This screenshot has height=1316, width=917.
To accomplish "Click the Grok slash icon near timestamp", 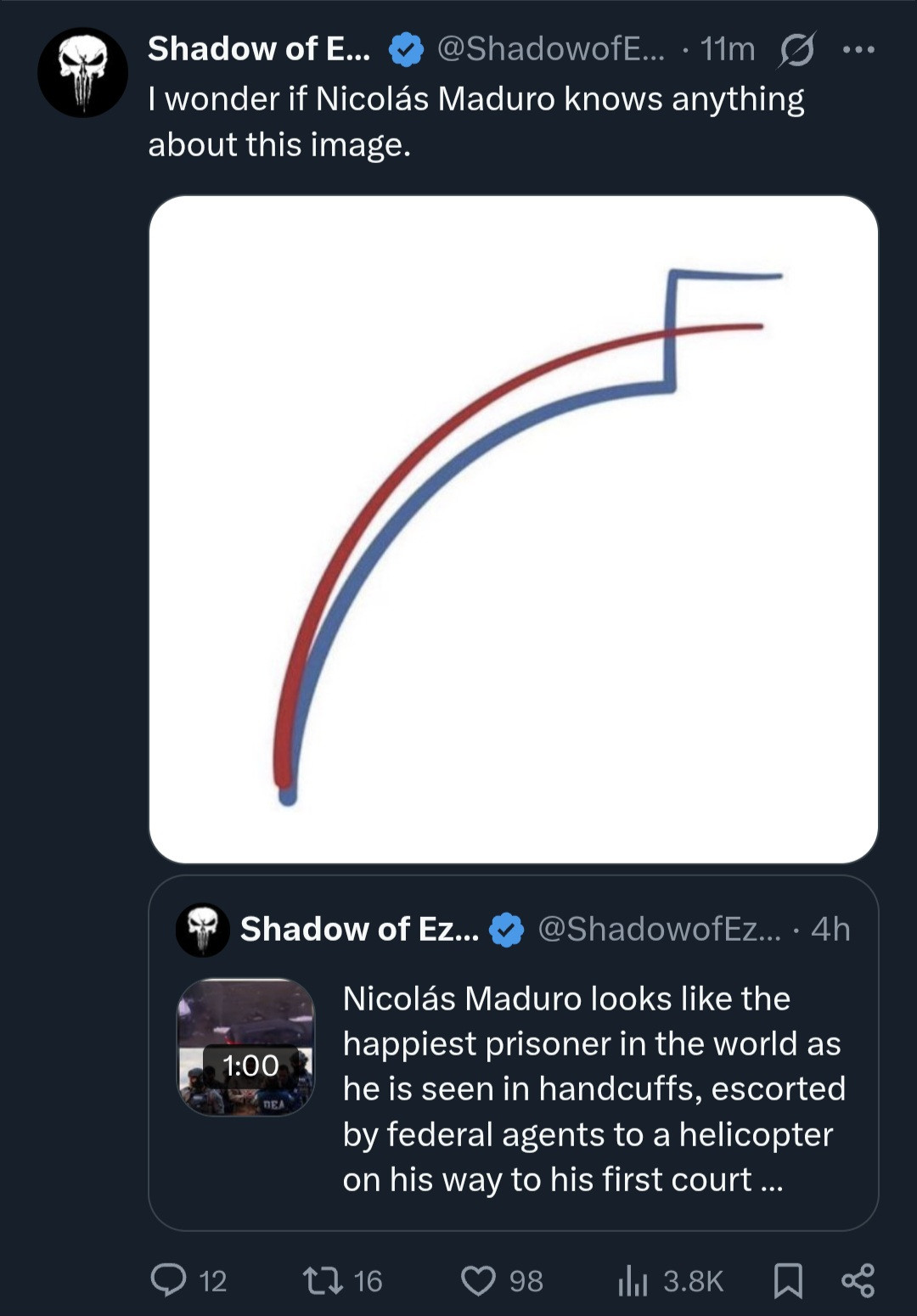I will 796,50.
